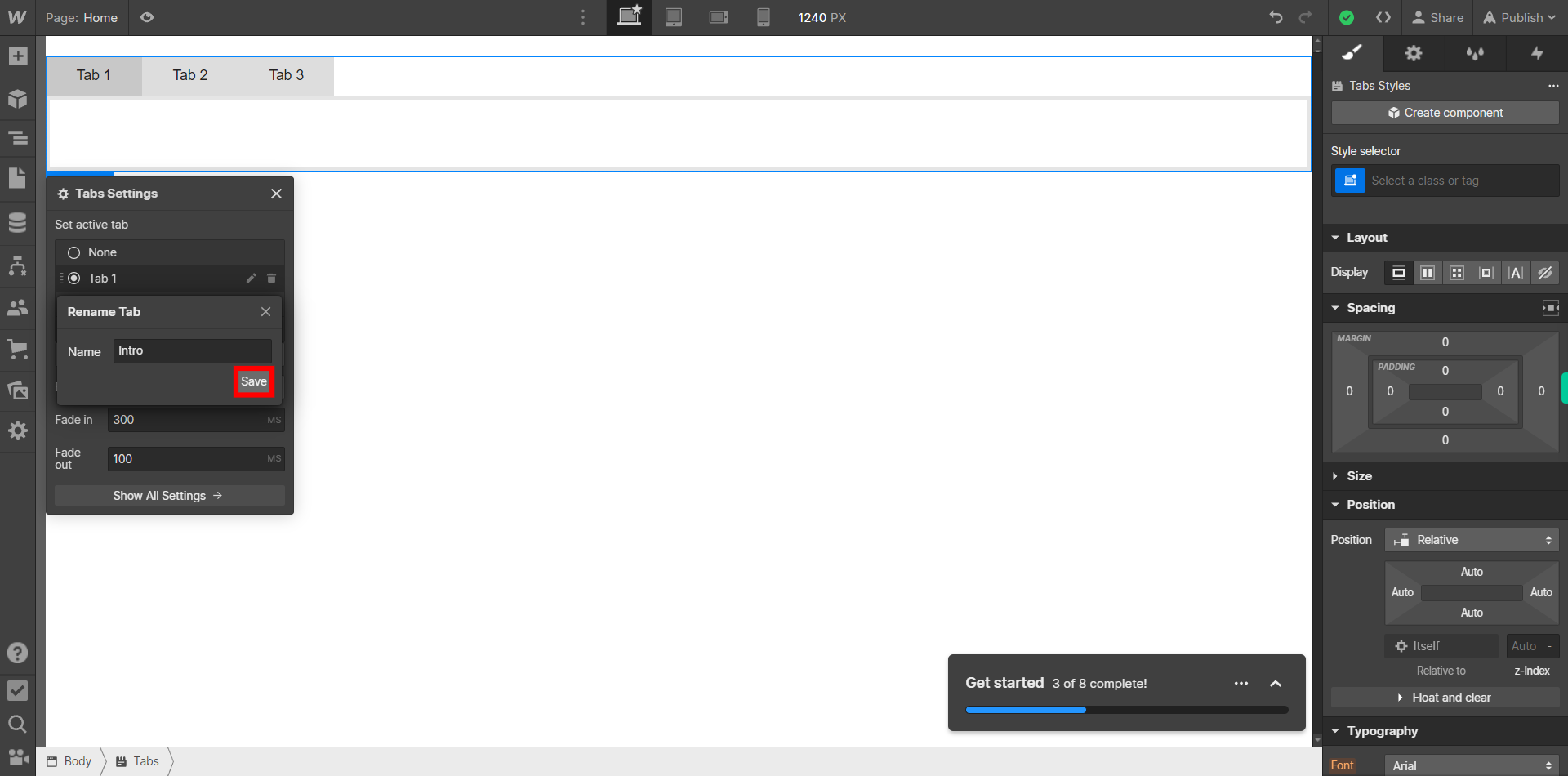This screenshot has height=776, width=1568.
Task: Open the Logic flows panel
Action: click(x=18, y=265)
